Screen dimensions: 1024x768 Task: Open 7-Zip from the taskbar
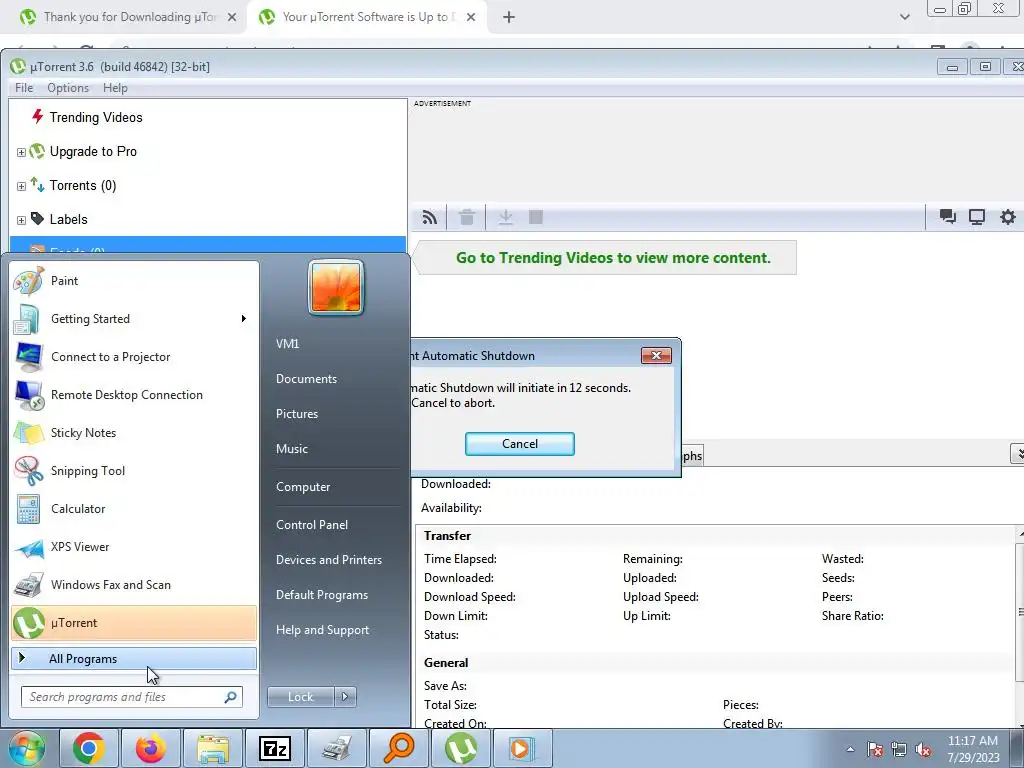pyautogui.click(x=274, y=748)
